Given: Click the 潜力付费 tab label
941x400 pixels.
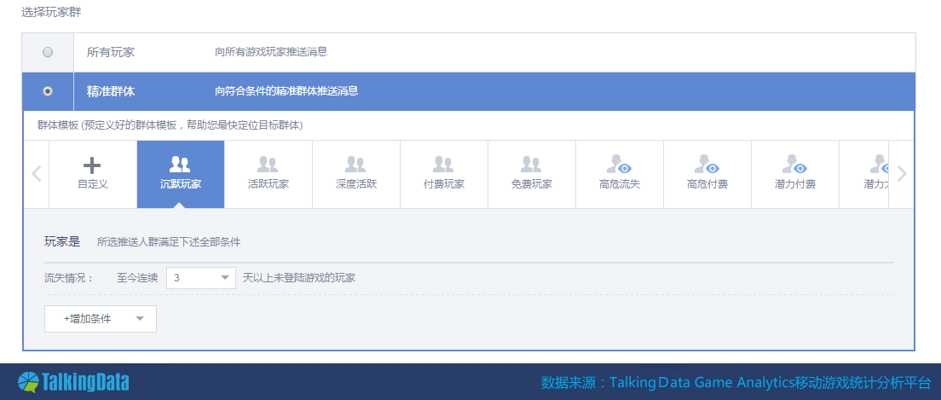Looking at the screenshot, I should click(795, 184).
